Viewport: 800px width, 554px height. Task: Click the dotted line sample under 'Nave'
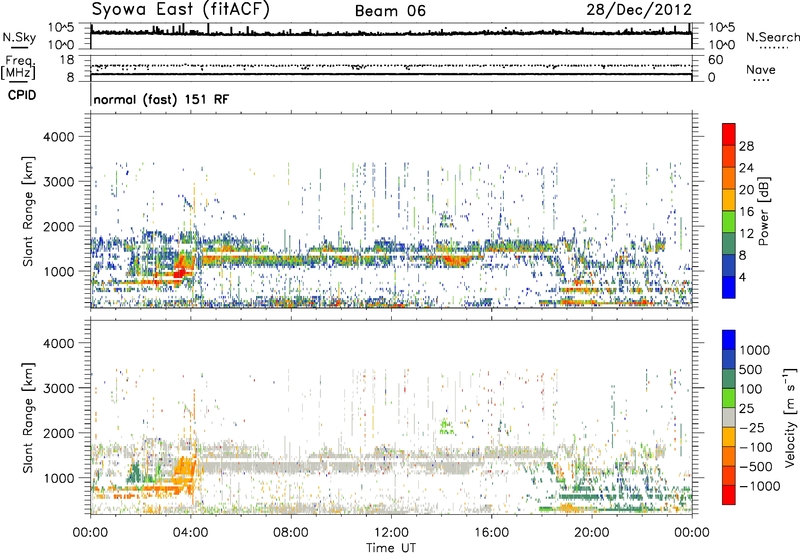[x=761, y=81]
